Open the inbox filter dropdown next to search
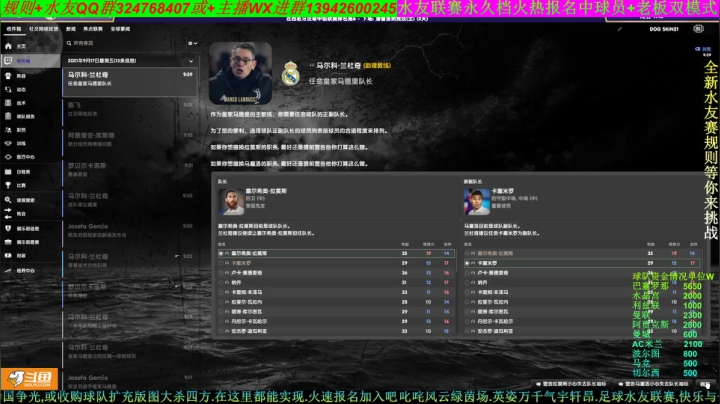The width and height of the screenshot is (720, 404). pos(192,43)
